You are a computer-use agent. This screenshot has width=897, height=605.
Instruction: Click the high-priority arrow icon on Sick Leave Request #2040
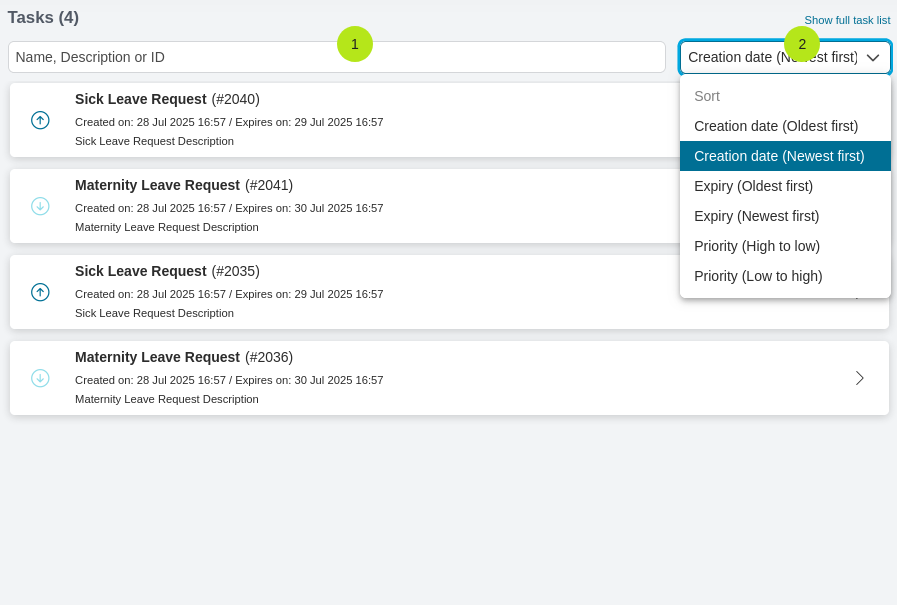tap(40, 120)
